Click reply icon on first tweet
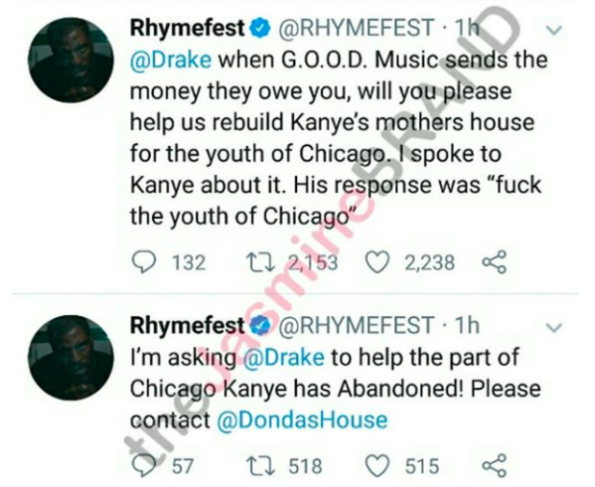This screenshot has width=595, height=487. (143, 263)
